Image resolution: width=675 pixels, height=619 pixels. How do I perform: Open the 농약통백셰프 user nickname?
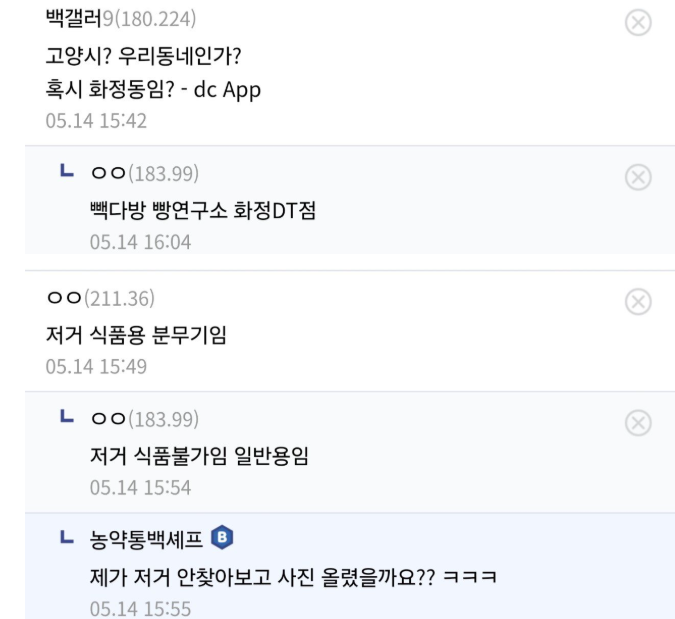point(146,539)
